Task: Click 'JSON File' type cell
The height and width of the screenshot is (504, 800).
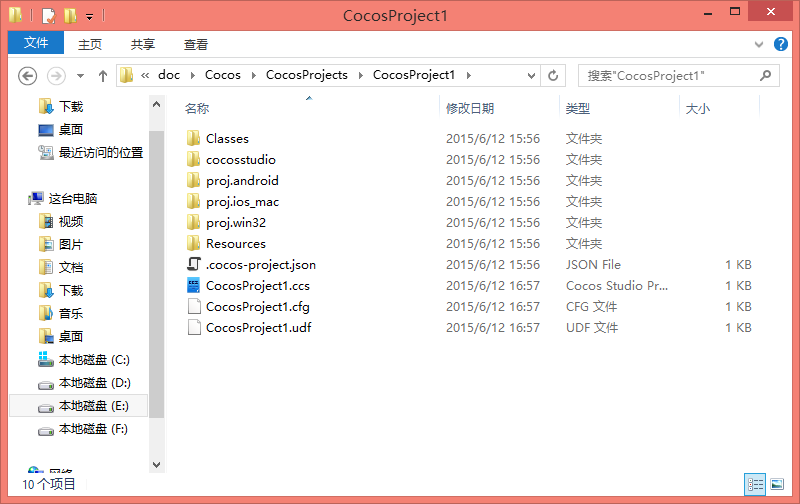Action: pyautogui.click(x=593, y=265)
